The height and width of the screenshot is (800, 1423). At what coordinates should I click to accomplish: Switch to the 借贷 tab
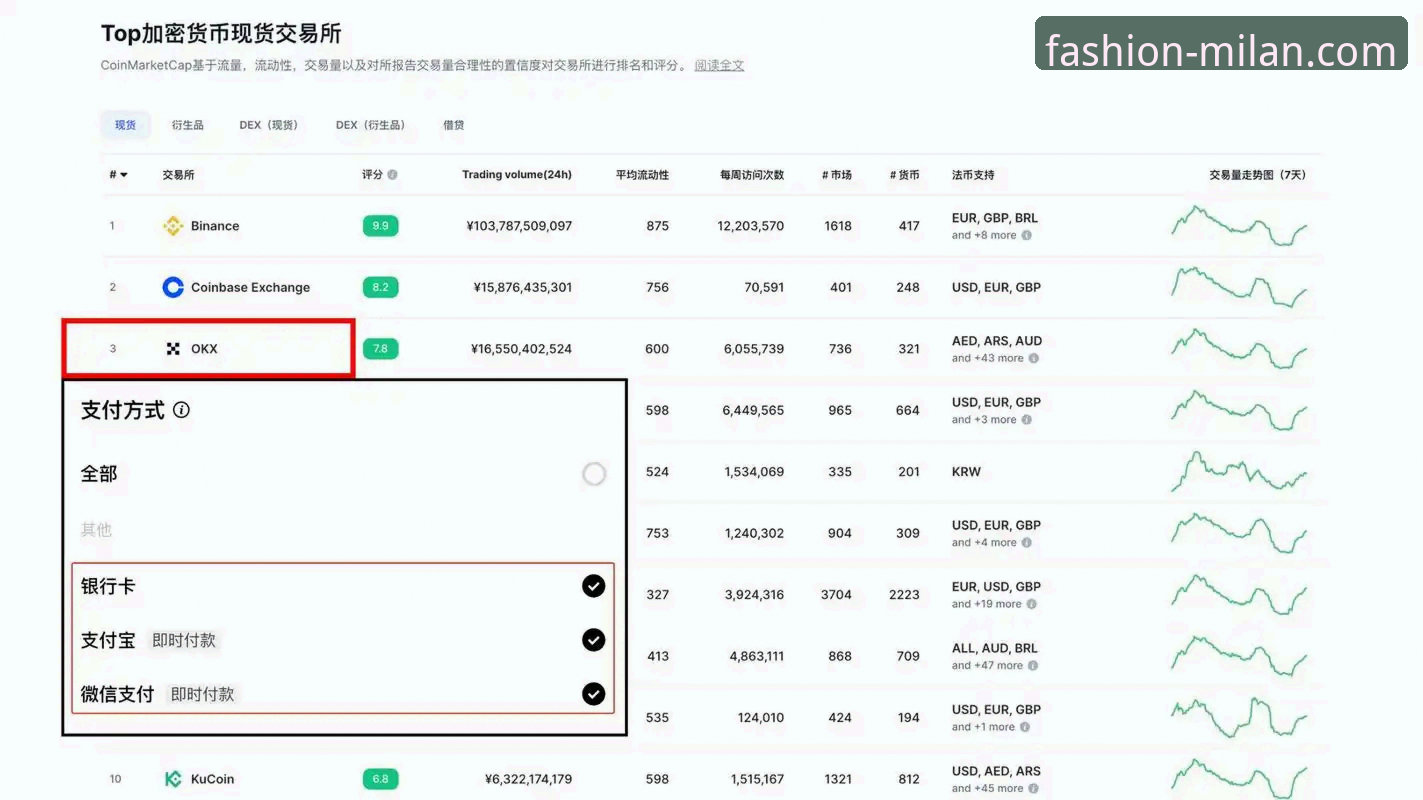coord(453,125)
